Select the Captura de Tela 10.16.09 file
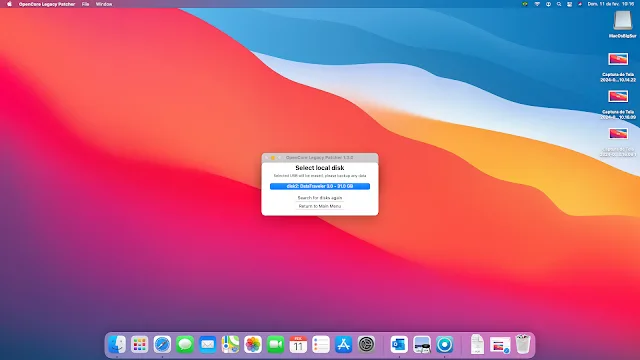This screenshot has width=640, height=360. [618, 104]
